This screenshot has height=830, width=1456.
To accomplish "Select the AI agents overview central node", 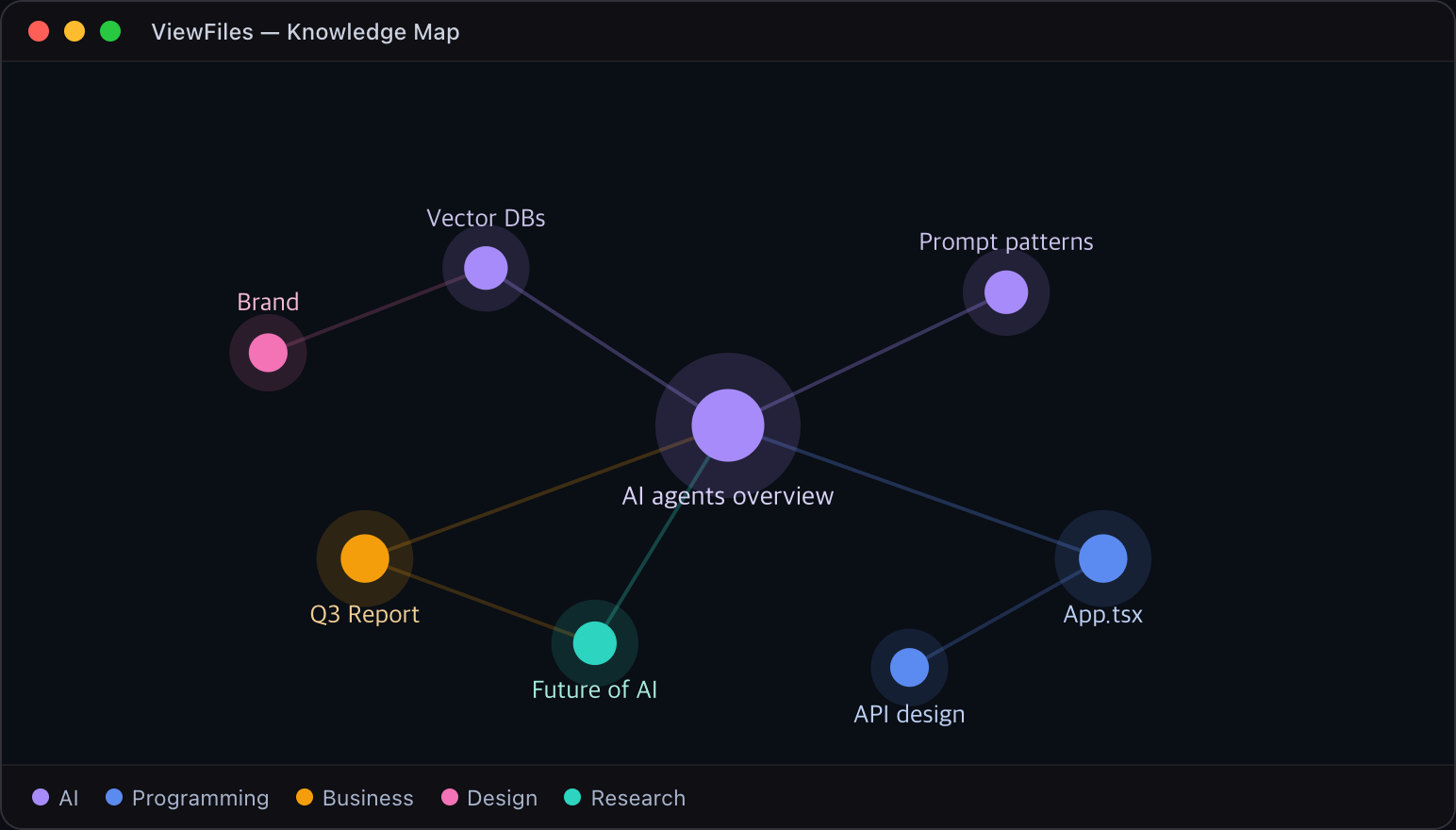I will (x=728, y=425).
